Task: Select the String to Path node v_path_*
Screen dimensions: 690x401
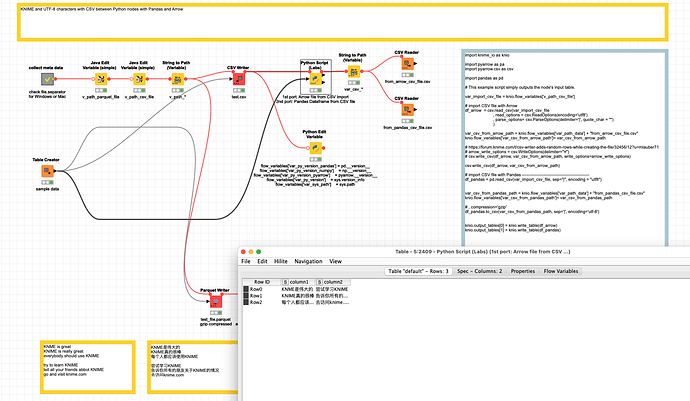Action: coord(177,79)
